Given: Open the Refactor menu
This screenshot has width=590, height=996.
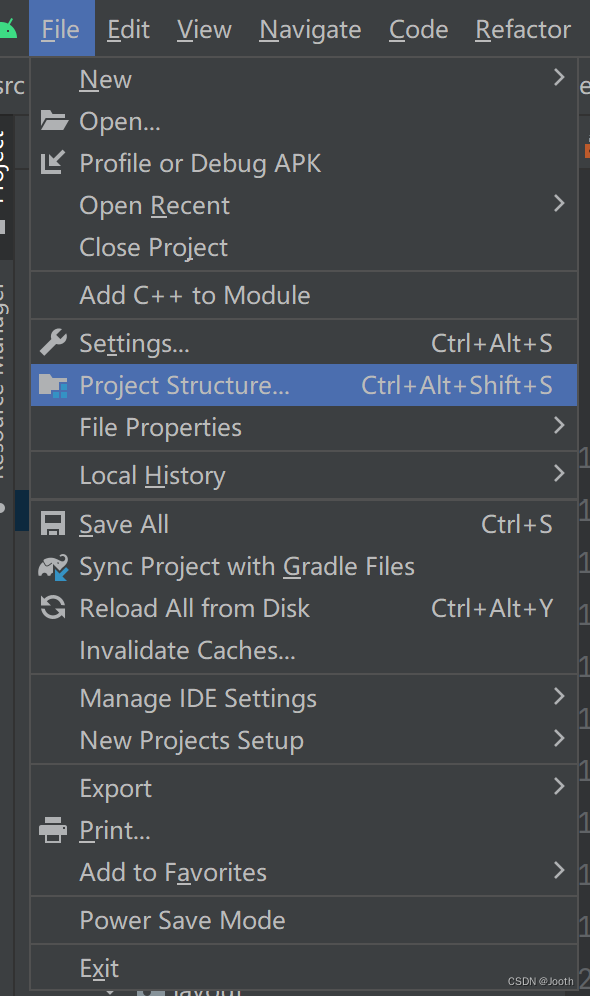Looking at the screenshot, I should pos(522,29).
